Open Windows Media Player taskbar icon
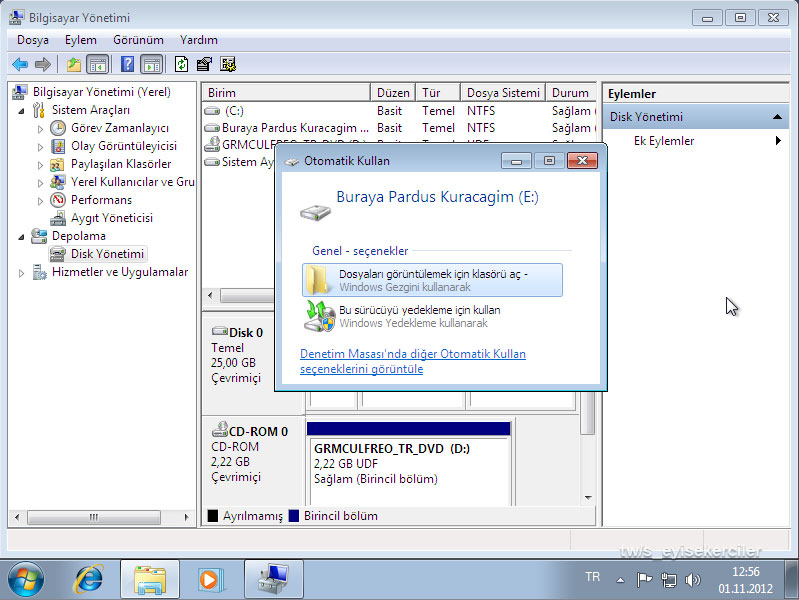 209,580
